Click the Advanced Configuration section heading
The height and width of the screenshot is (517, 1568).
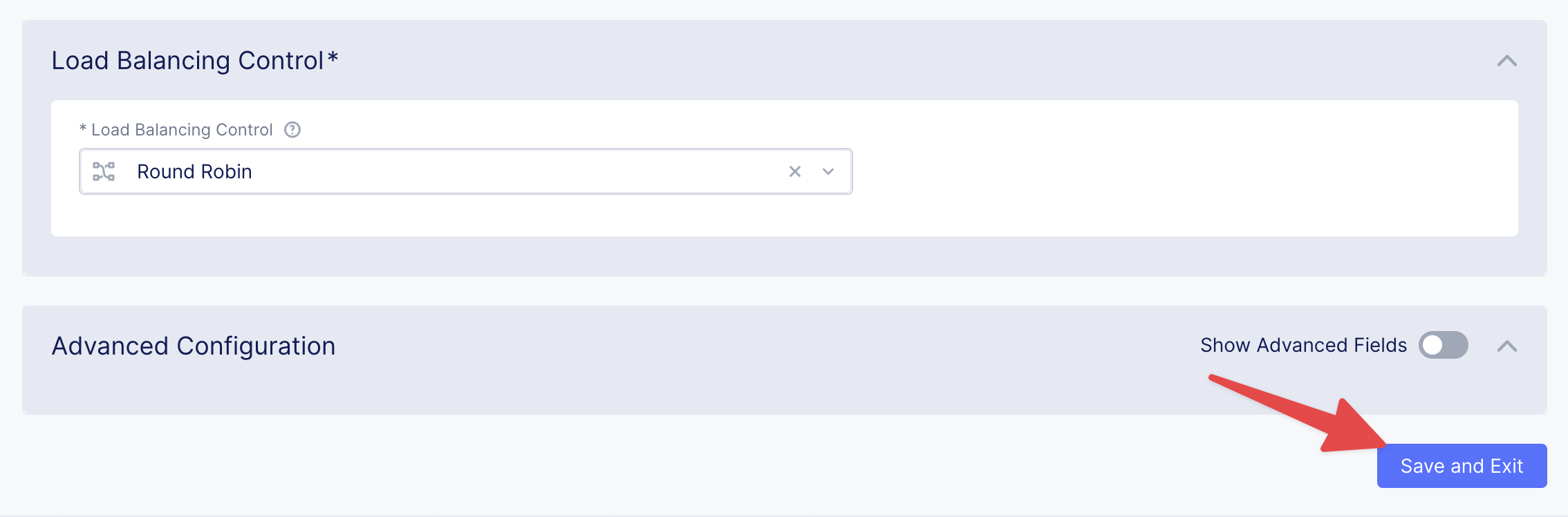click(194, 346)
